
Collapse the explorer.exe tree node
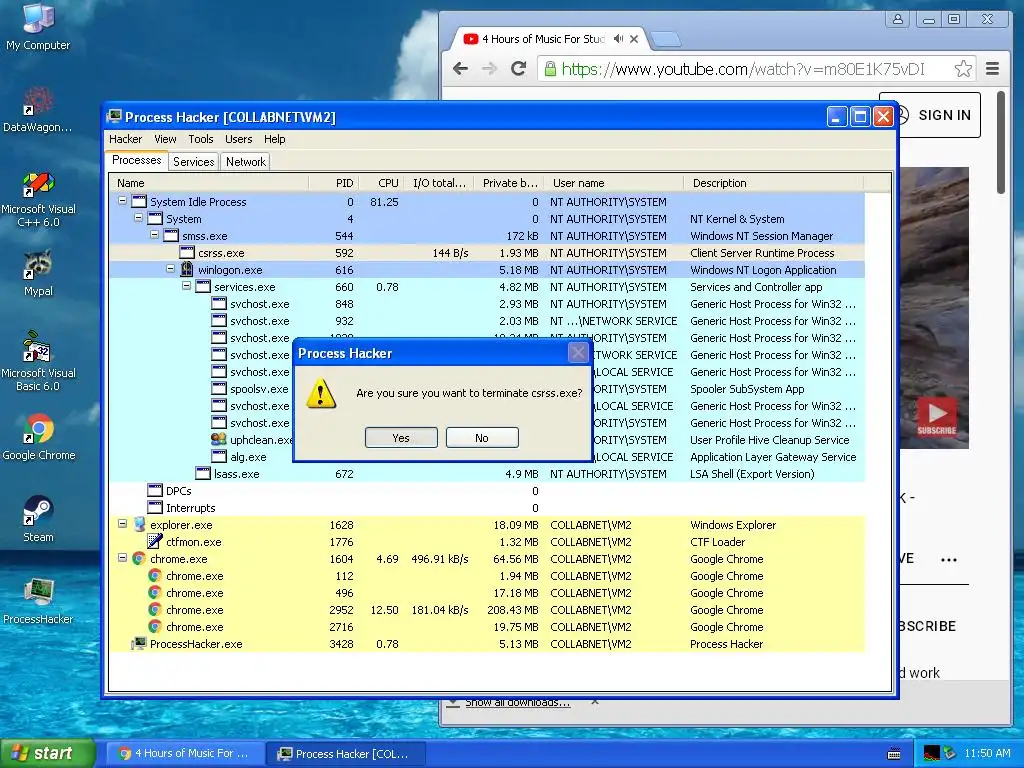pyautogui.click(x=122, y=524)
